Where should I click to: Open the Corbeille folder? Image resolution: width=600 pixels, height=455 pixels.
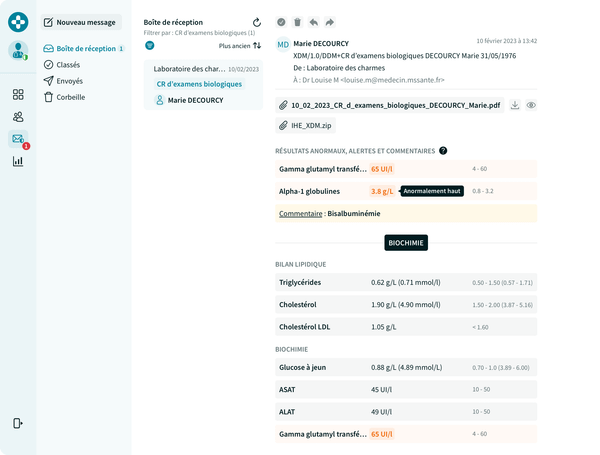coord(64,97)
